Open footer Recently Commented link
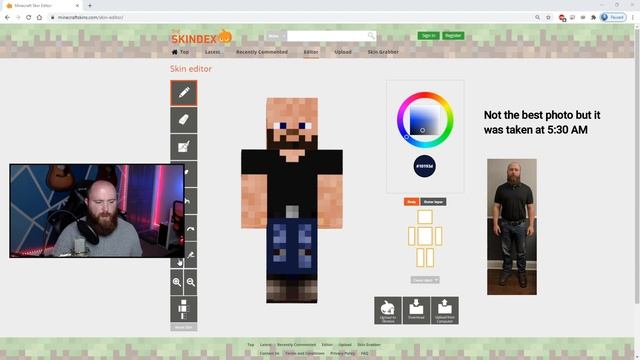 (296, 345)
